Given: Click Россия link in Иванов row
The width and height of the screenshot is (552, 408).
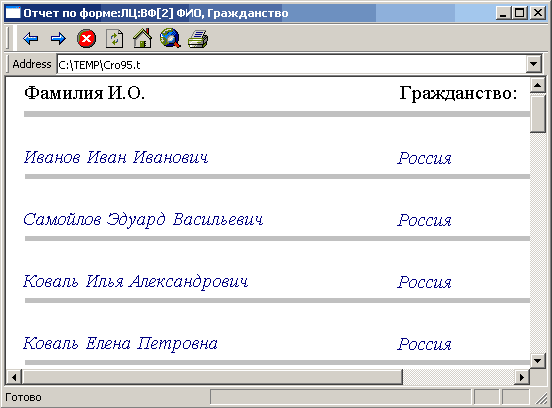Looking at the screenshot, I should tap(424, 158).
